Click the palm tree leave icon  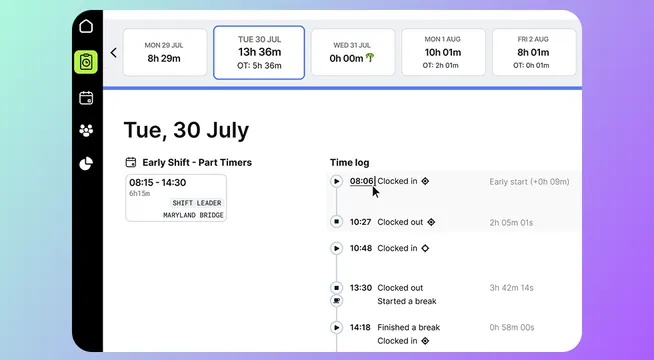click(370, 58)
